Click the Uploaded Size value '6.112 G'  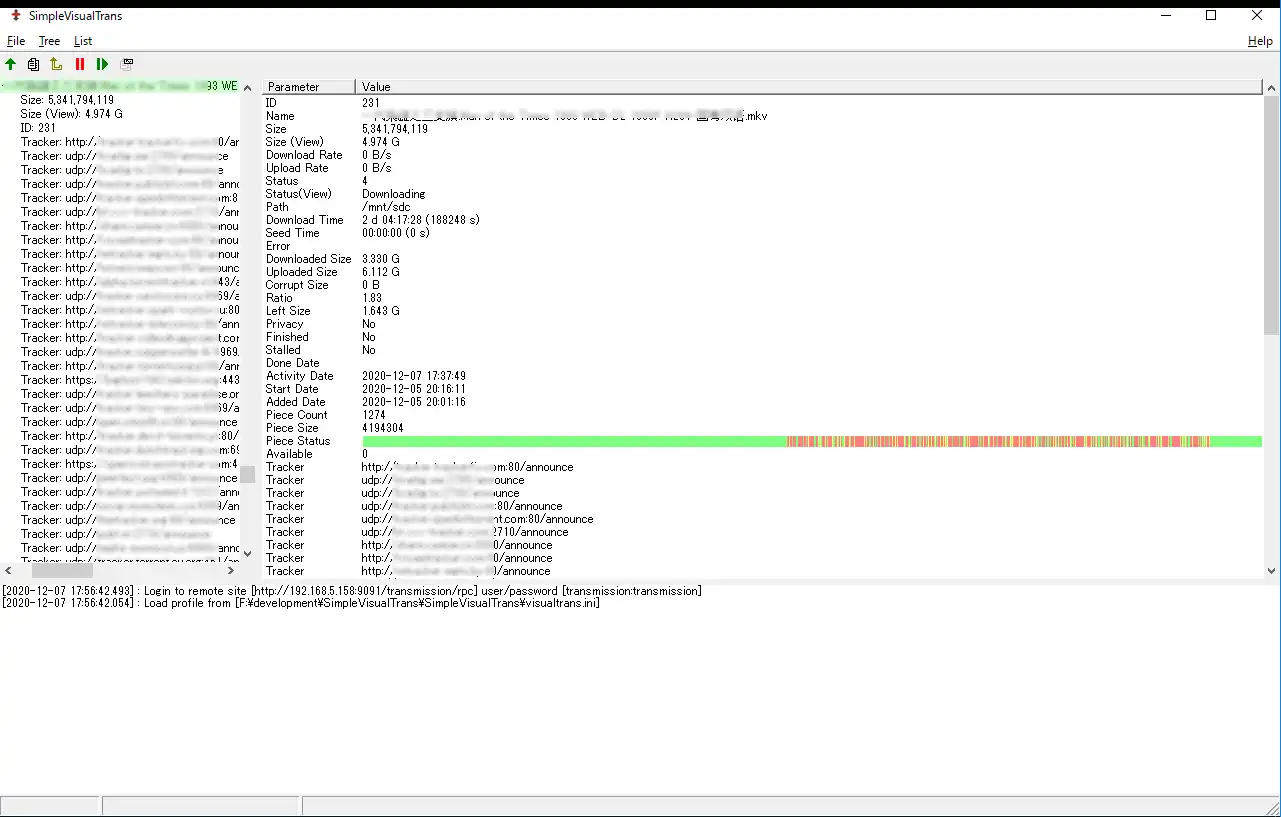381,272
